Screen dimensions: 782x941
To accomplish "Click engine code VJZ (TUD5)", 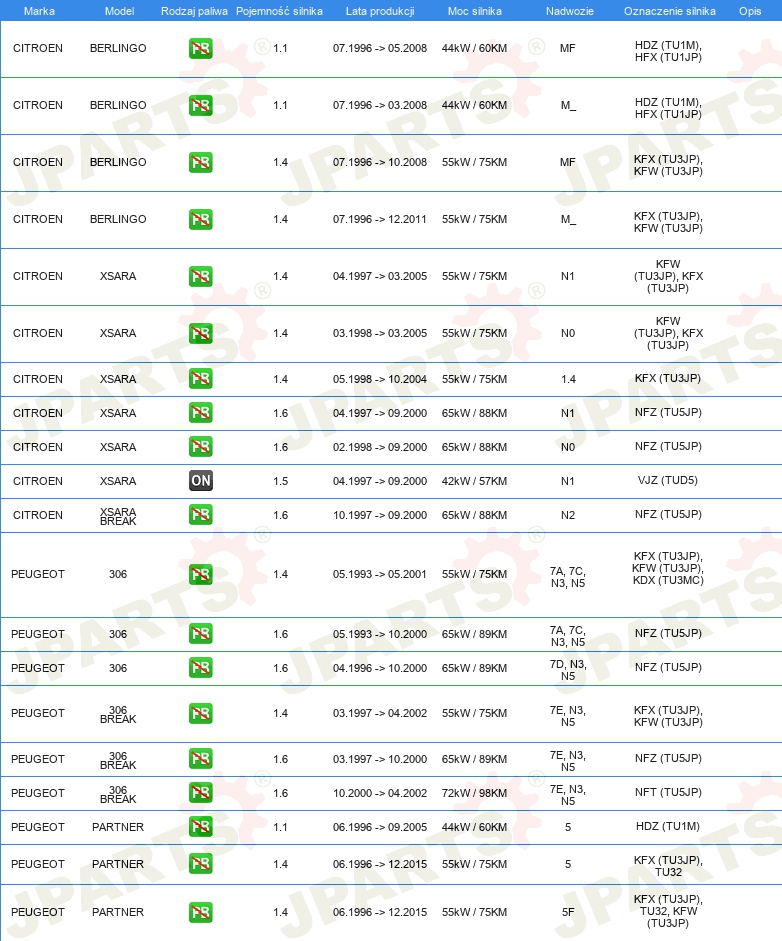I will coord(668,480).
